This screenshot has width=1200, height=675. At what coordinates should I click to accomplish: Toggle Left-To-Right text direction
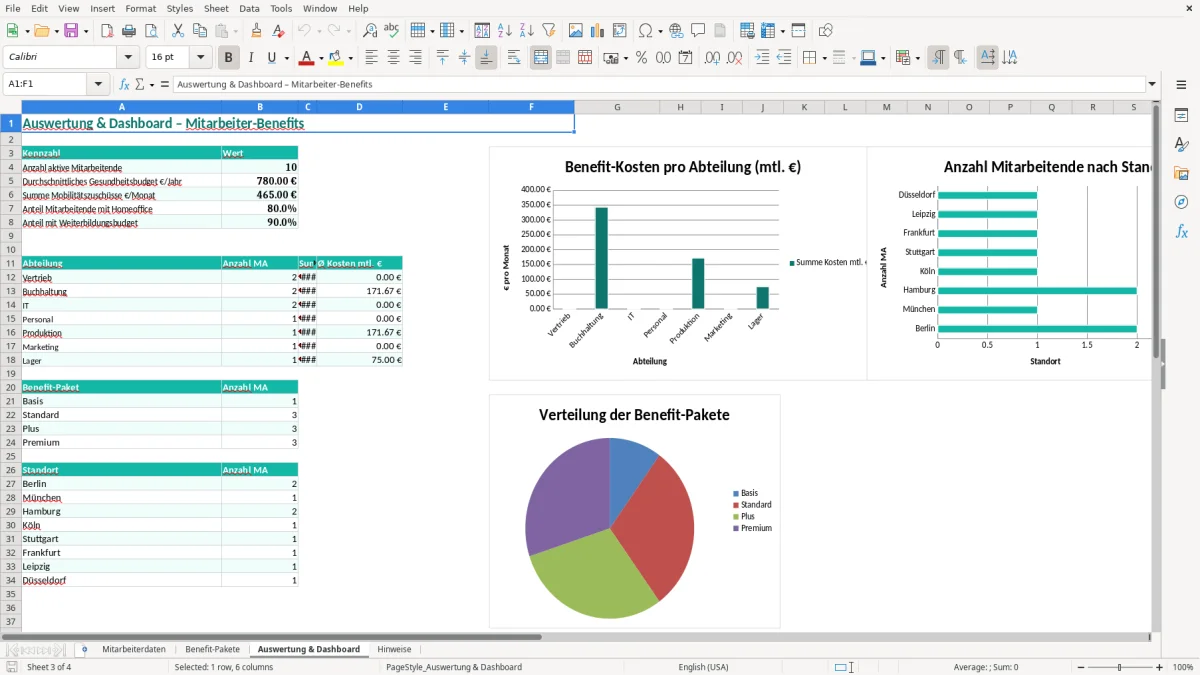[x=938, y=58]
